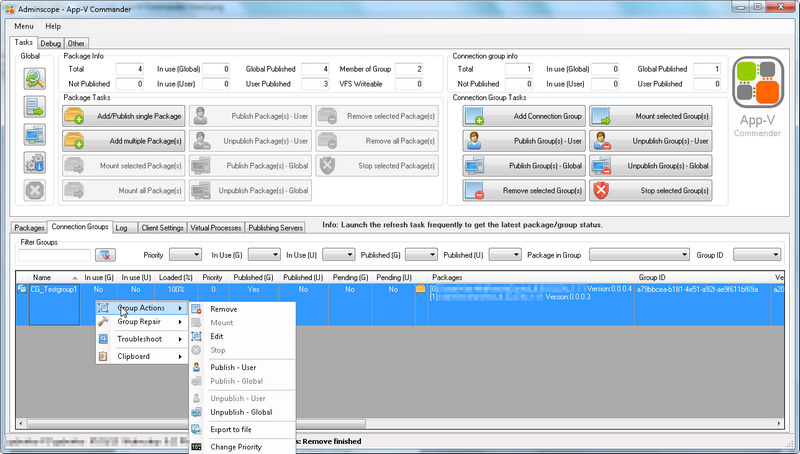Open the Package in Group dropdown
The height and width of the screenshot is (454, 800).
[x=640, y=255]
